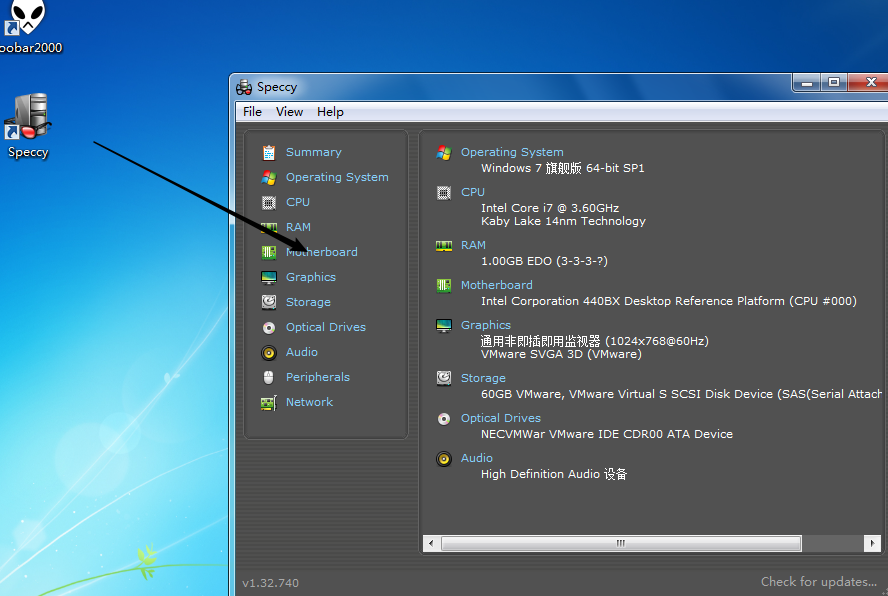Viewport: 888px width, 596px height.
Task: Click the 'High Definition Audio 设备' text
Action: (x=554, y=474)
